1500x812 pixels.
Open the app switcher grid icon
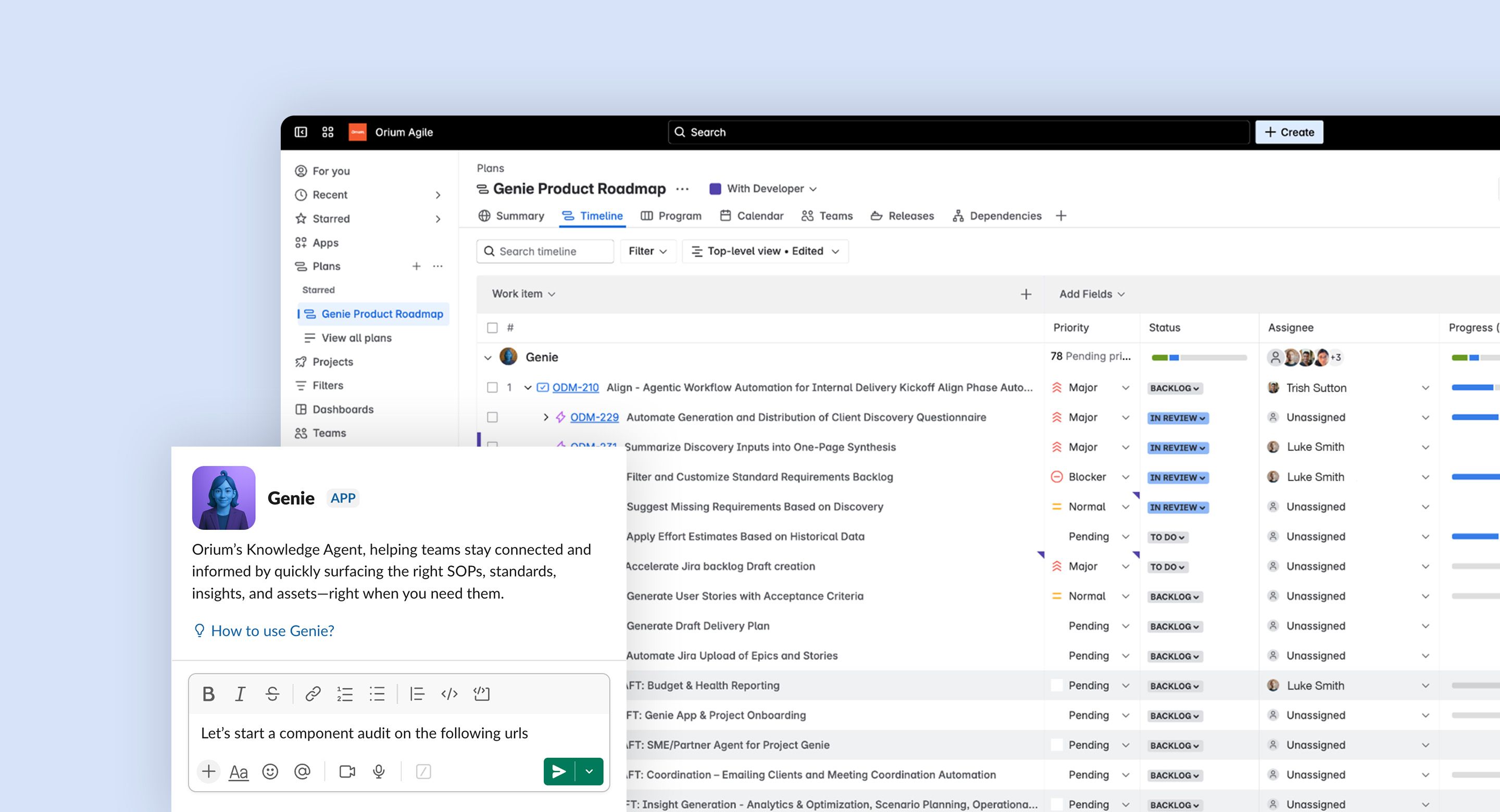click(327, 132)
